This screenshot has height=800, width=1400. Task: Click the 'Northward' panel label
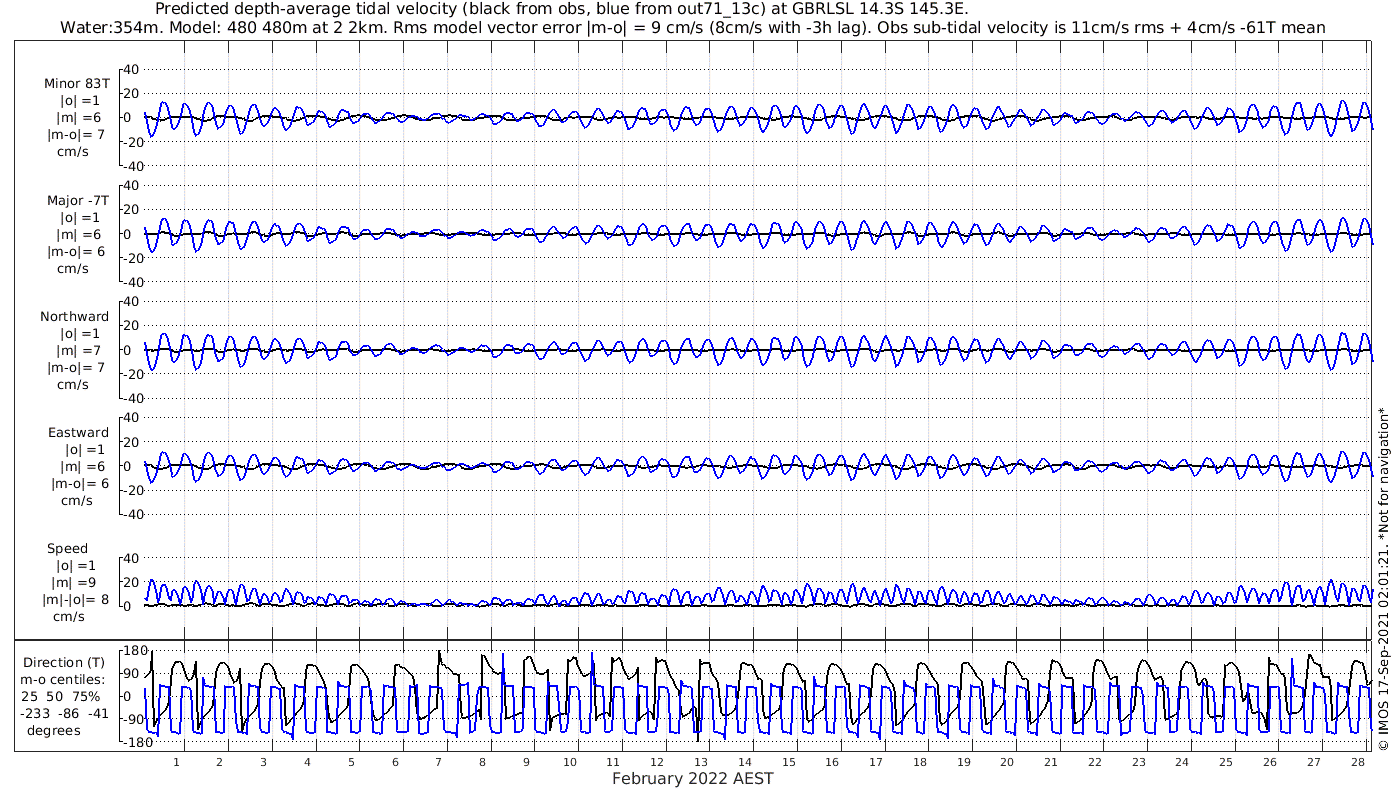(75, 317)
